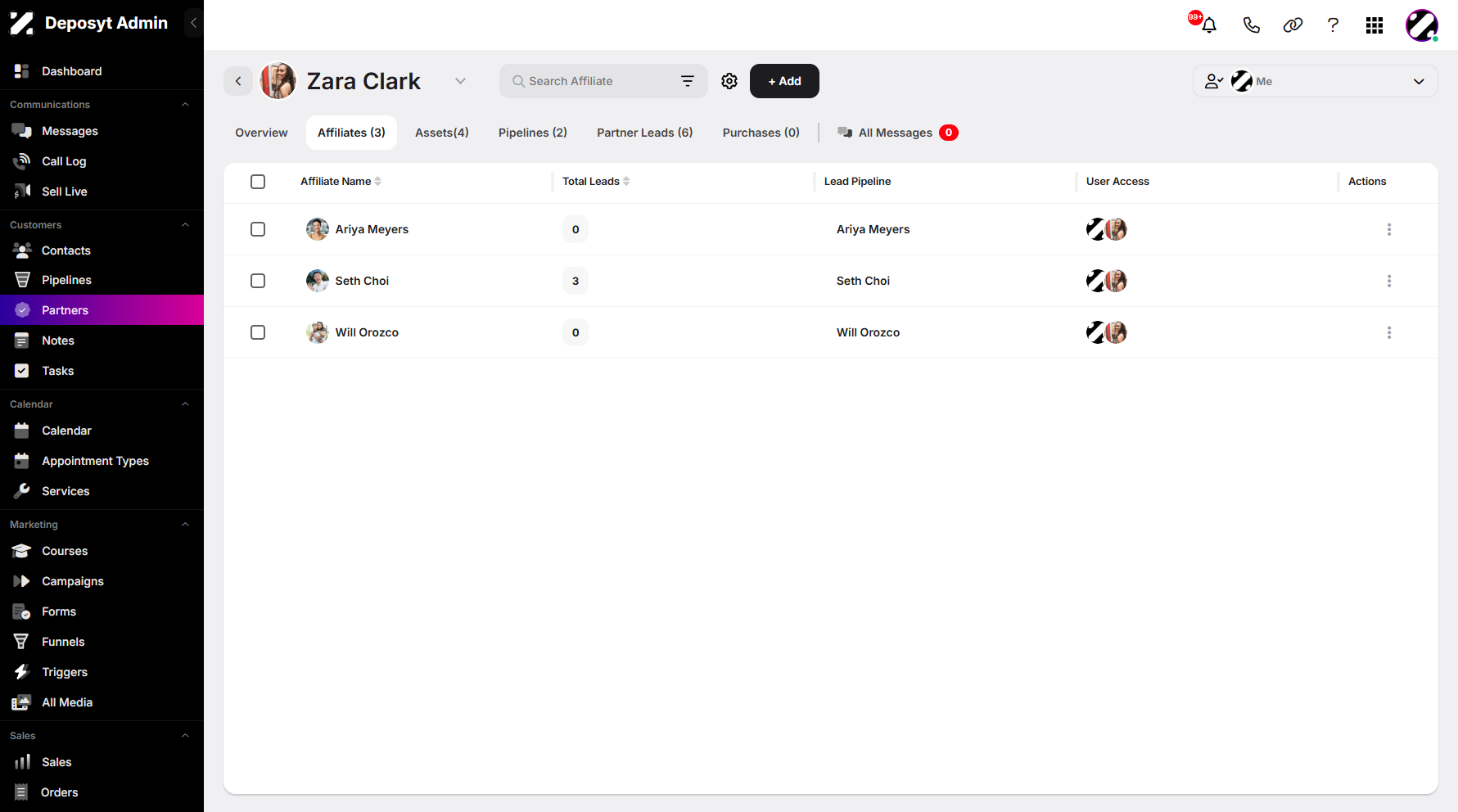Collapse the Customers section

click(x=185, y=225)
